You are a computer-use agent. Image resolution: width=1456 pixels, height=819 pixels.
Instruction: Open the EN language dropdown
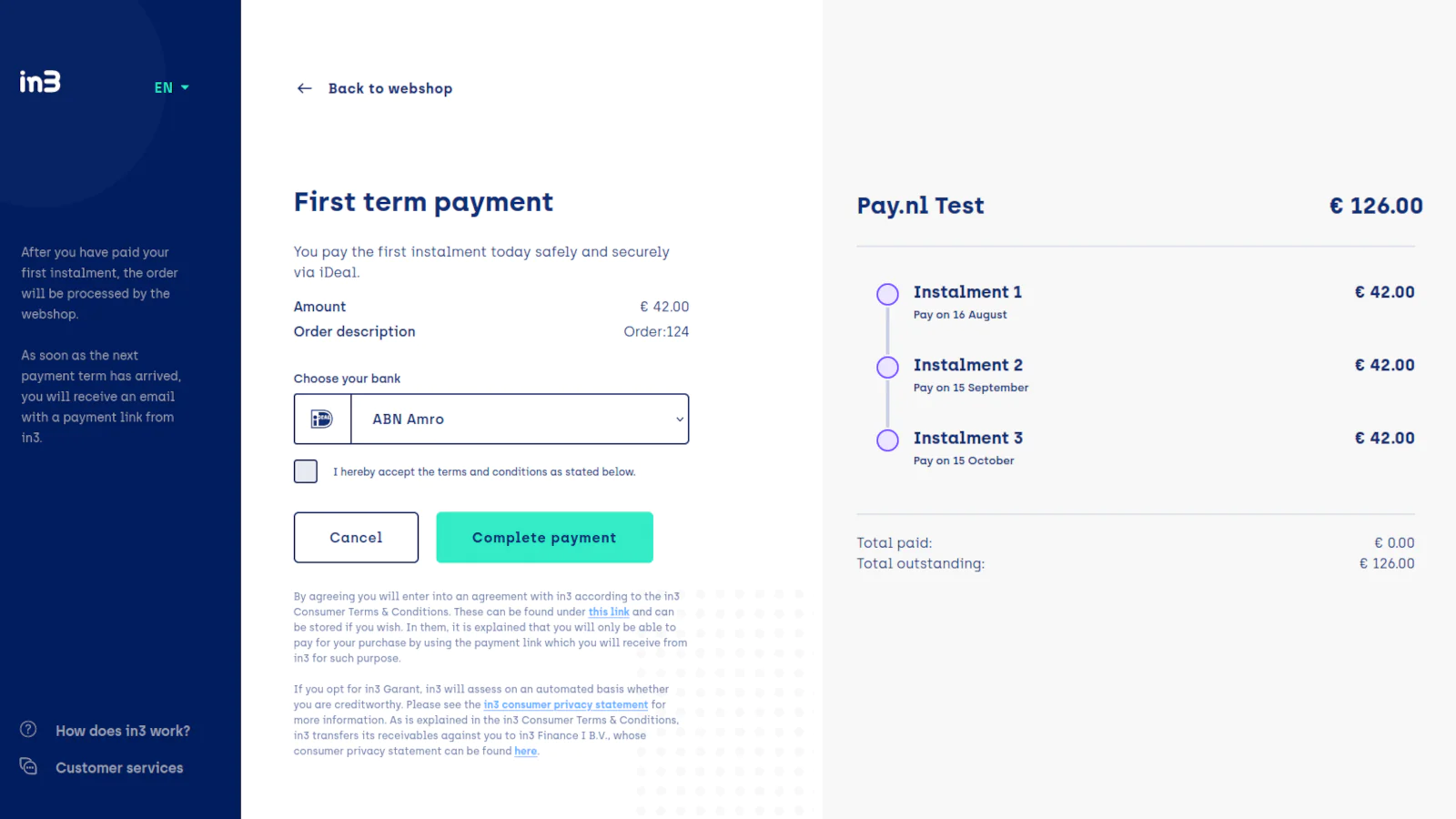pyautogui.click(x=171, y=87)
